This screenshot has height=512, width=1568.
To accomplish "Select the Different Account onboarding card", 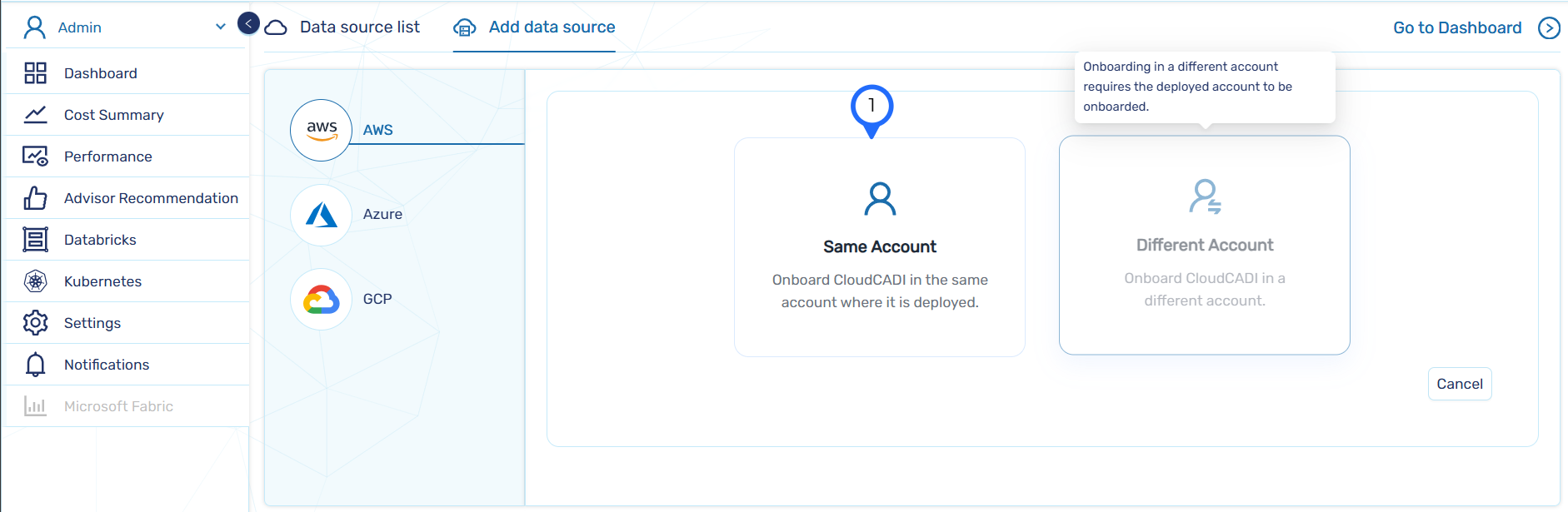I will pos(1204,246).
